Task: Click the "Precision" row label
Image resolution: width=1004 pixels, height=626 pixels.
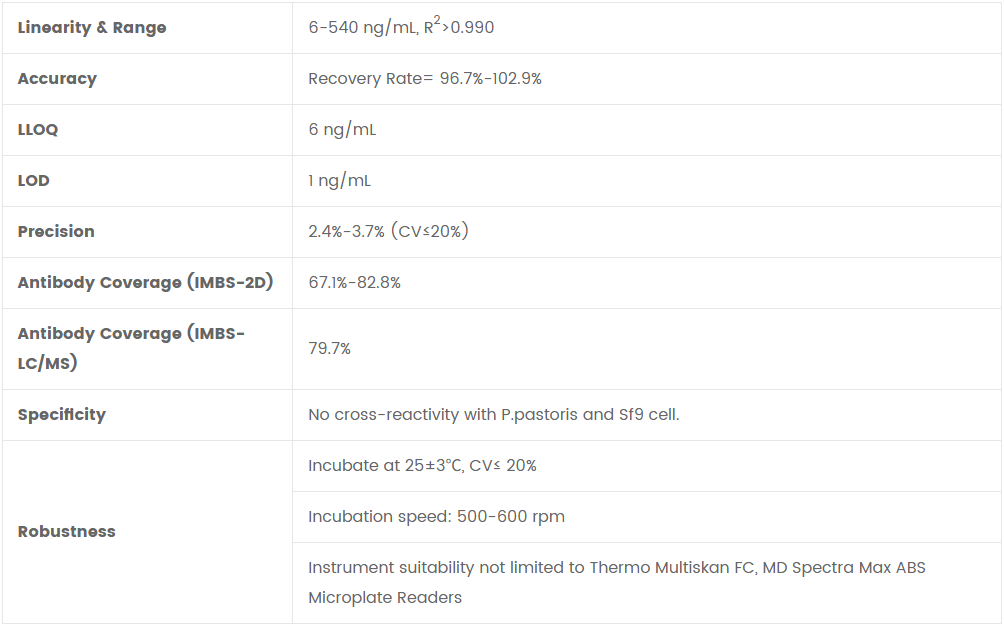Action: [56, 232]
